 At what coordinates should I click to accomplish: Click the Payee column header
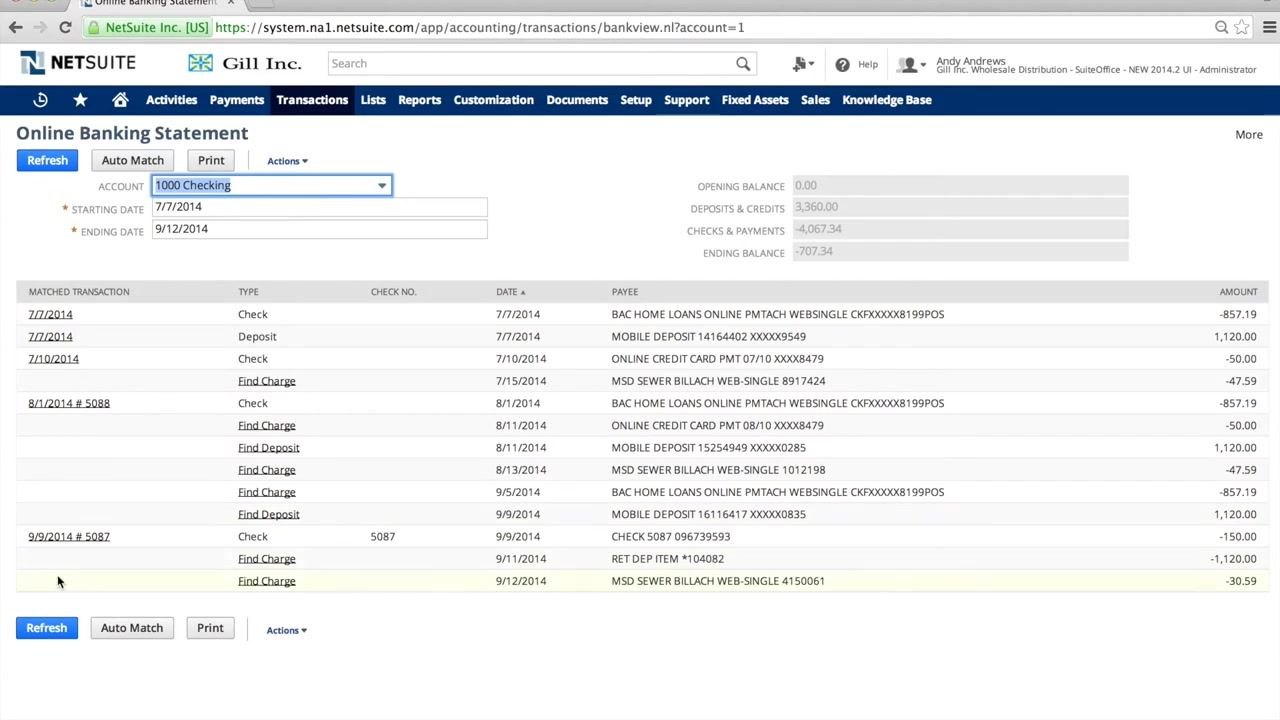(x=625, y=292)
